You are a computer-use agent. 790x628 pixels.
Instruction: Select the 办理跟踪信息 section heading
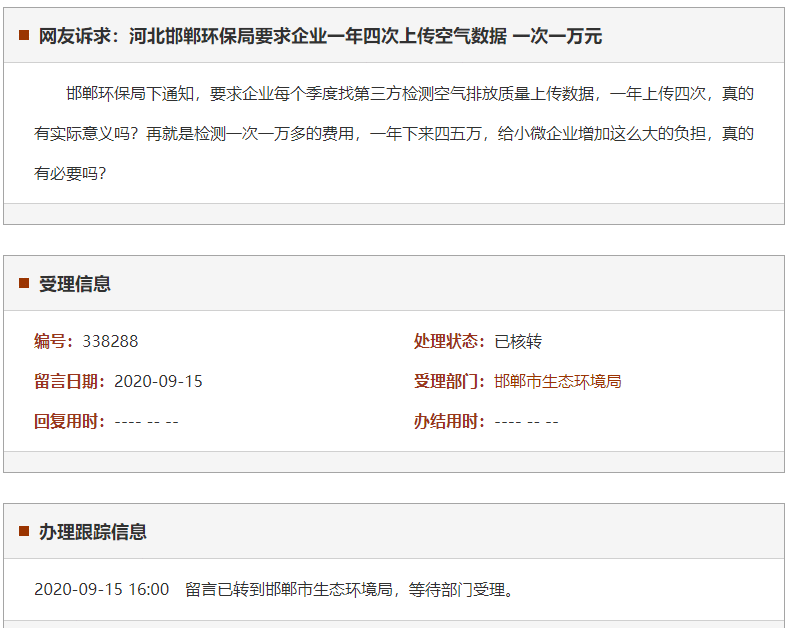pyautogui.click(x=93, y=532)
